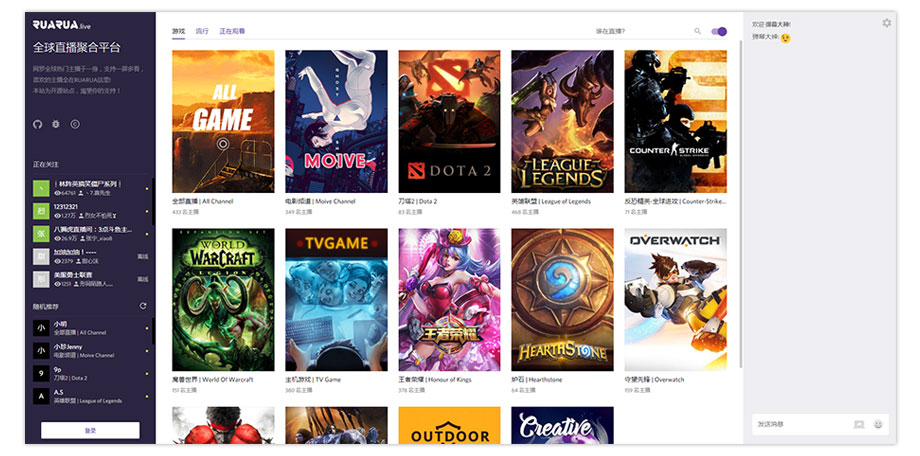Open the World of Warcraft cover
This screenshot has height=456, width=920.
pyautogui.click(x=223, y=299)
